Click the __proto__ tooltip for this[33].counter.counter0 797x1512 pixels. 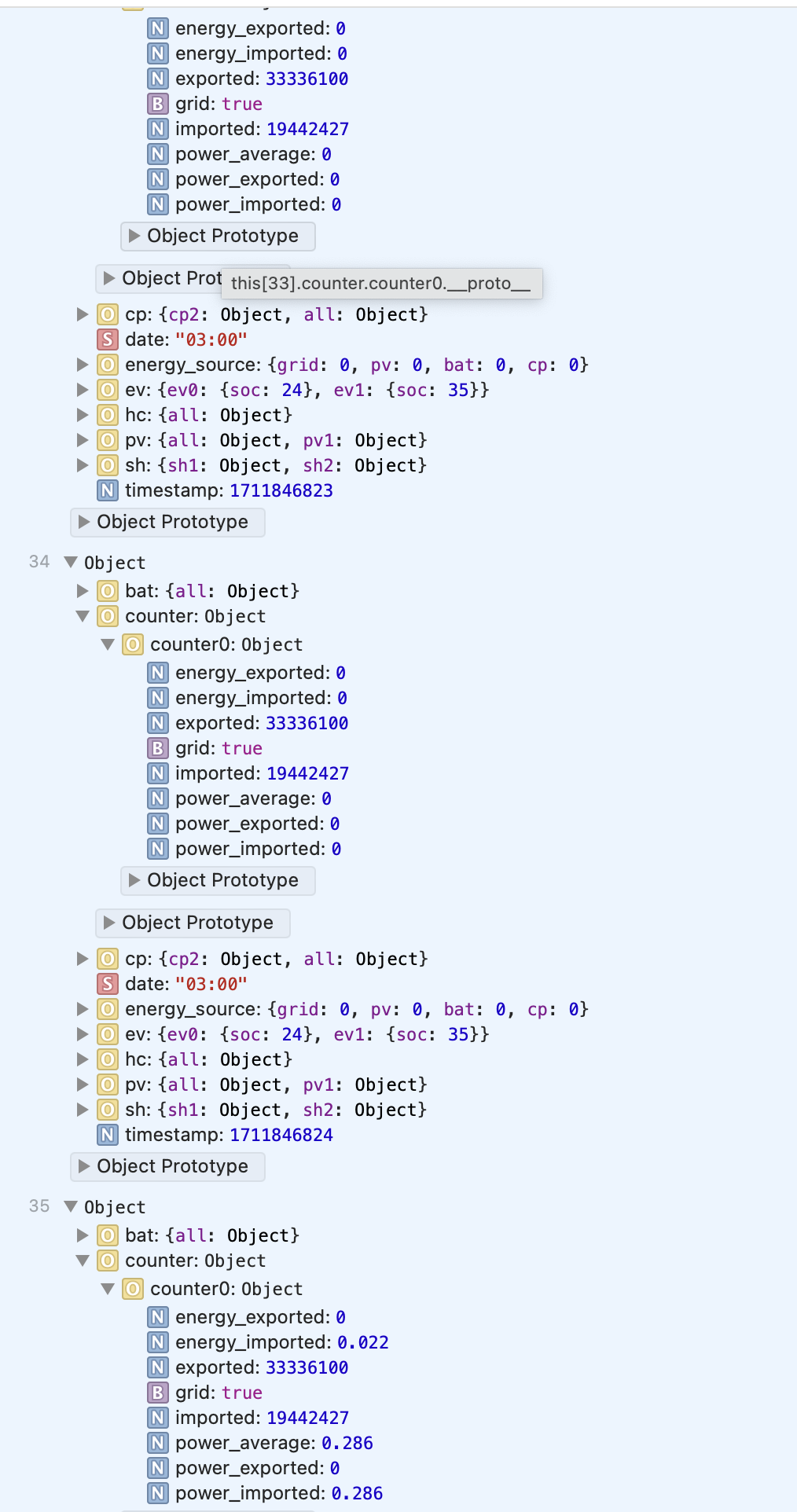[381, 284]
